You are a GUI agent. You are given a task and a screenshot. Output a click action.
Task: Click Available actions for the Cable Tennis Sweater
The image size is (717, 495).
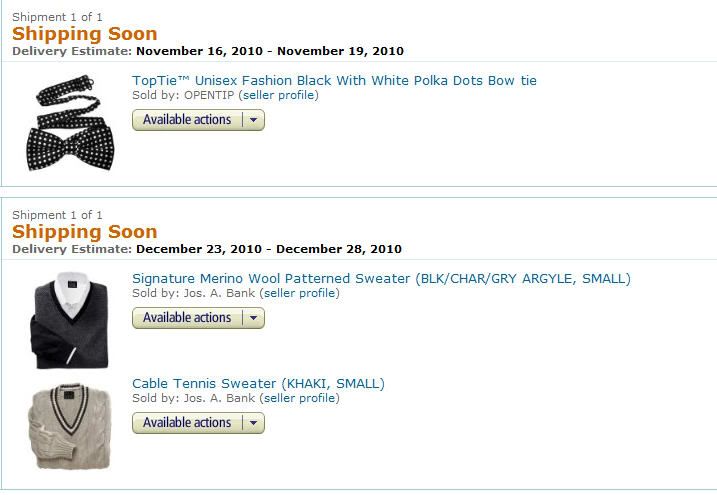pos(187,423)
